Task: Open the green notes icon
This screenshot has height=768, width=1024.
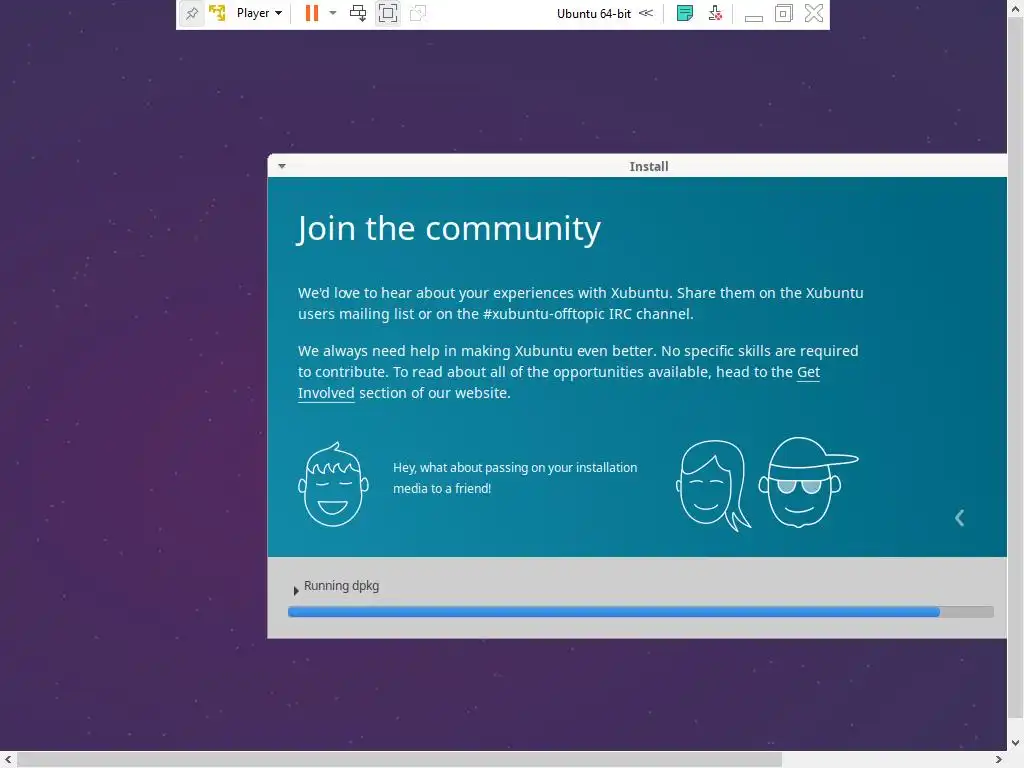Action: point(684,13)
